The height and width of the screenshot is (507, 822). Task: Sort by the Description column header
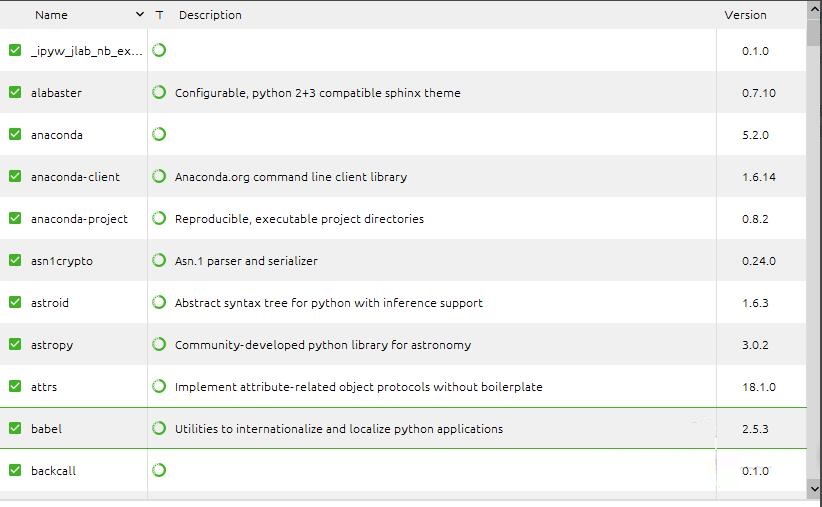[x=210, y=15]
